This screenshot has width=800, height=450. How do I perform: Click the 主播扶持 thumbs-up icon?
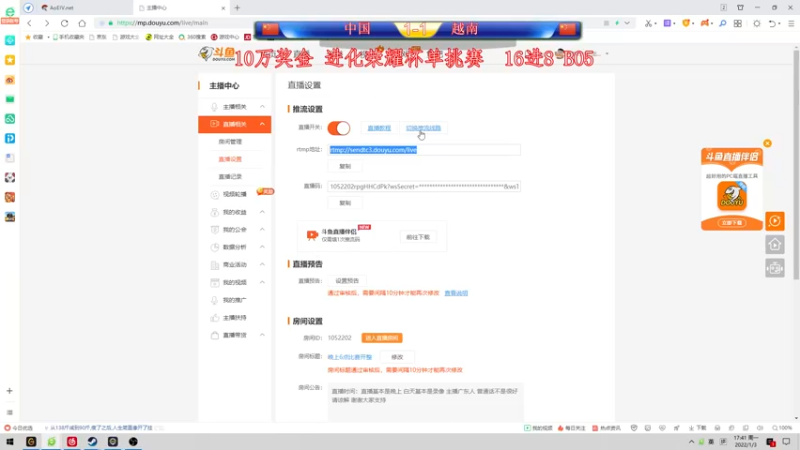[x=215, y=317]
